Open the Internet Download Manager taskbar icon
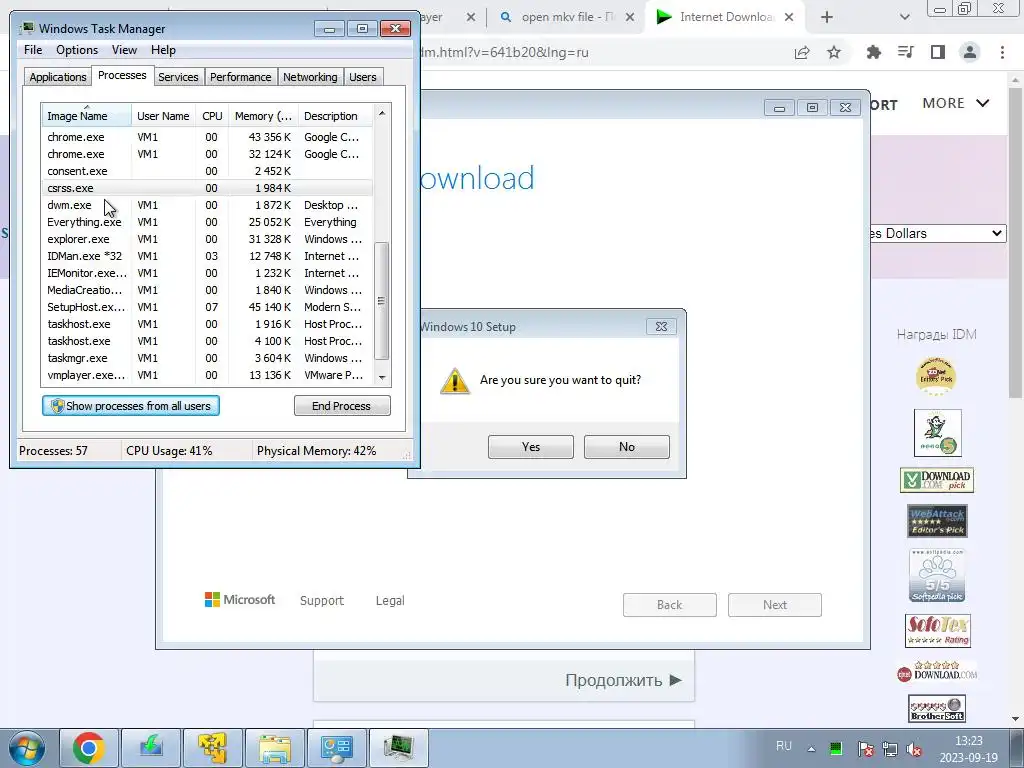 pos(151,748)
